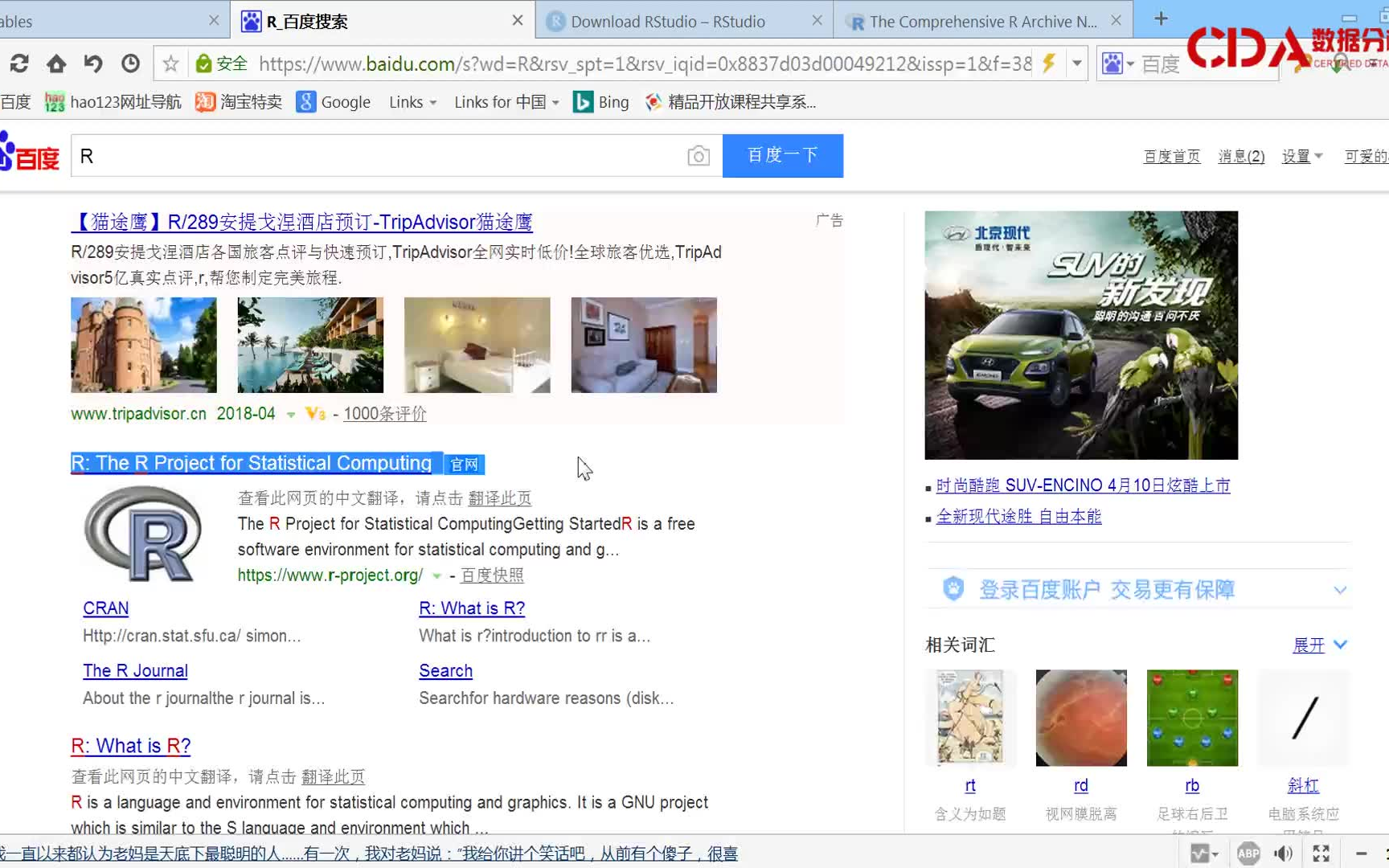Click the browser refresh icon
The height and width of the screenshot is (868, 1389).
pos(19,63)
